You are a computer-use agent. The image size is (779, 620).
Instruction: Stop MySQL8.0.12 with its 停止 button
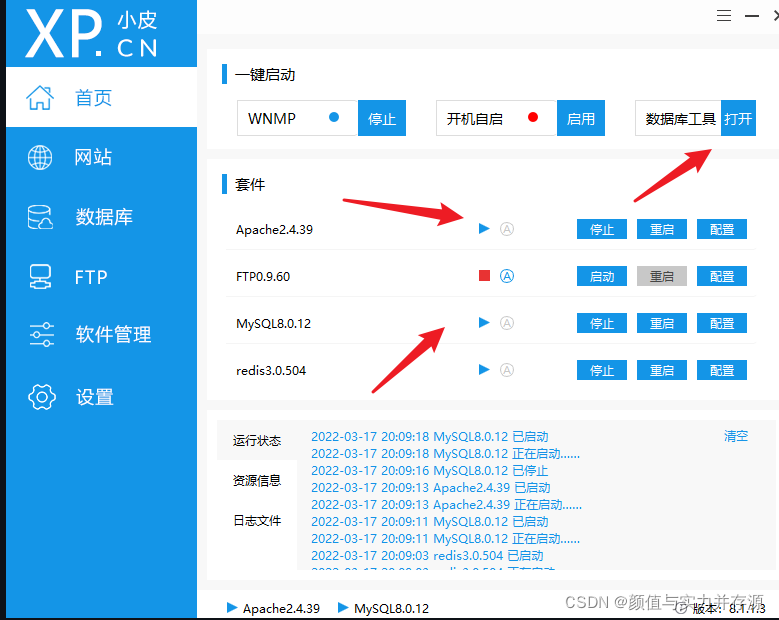[602, 323]
